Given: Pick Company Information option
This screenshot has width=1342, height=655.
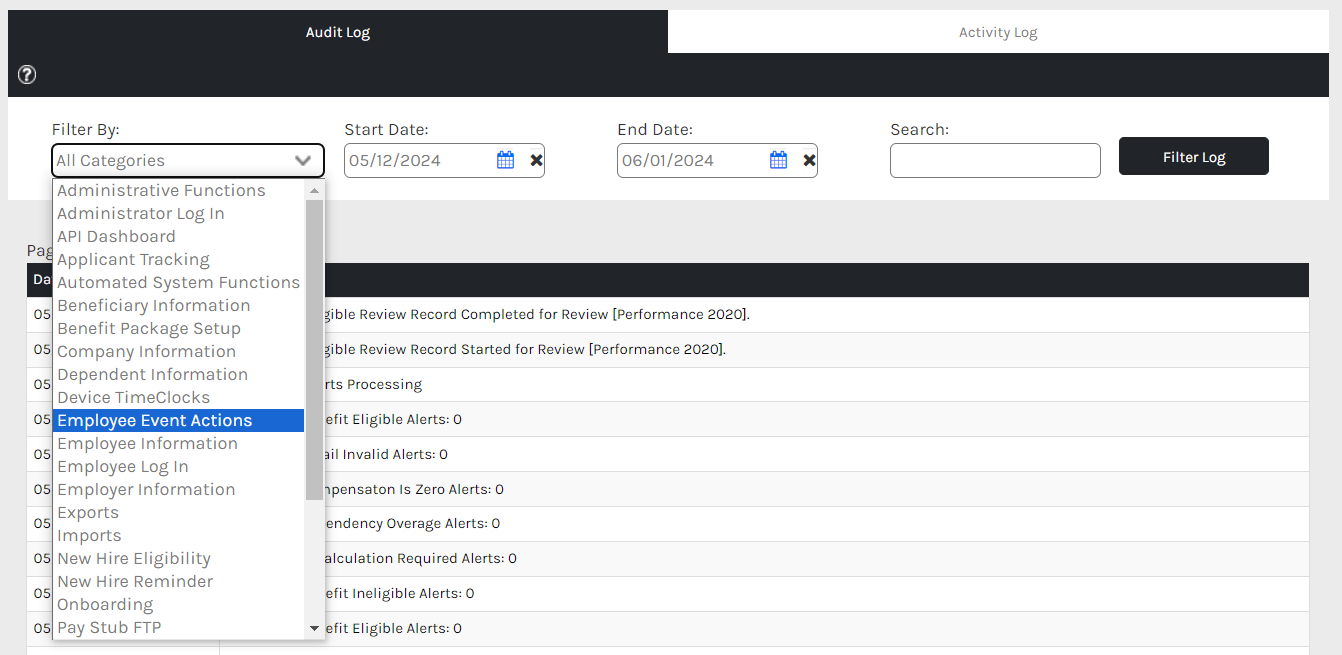Looking at the screenshot, I should [179, 351].
